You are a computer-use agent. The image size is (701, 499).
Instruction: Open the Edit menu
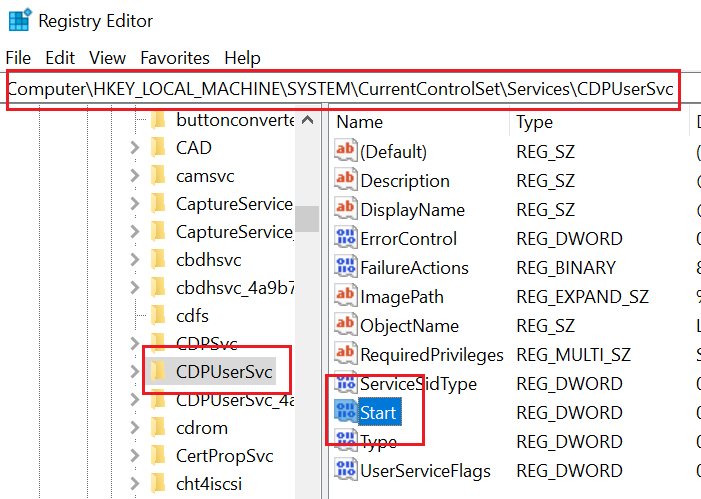click(60, 58)
